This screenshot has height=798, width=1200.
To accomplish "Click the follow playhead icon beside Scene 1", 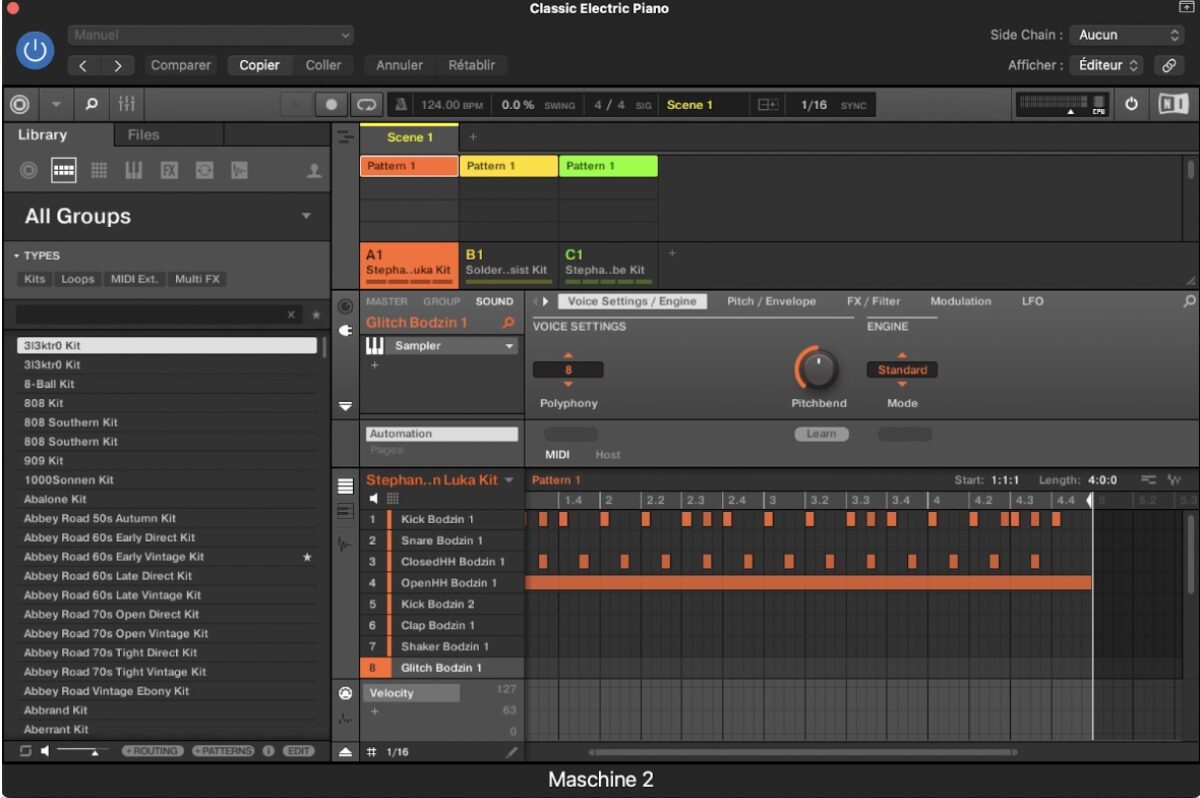I will click(768, 105).
